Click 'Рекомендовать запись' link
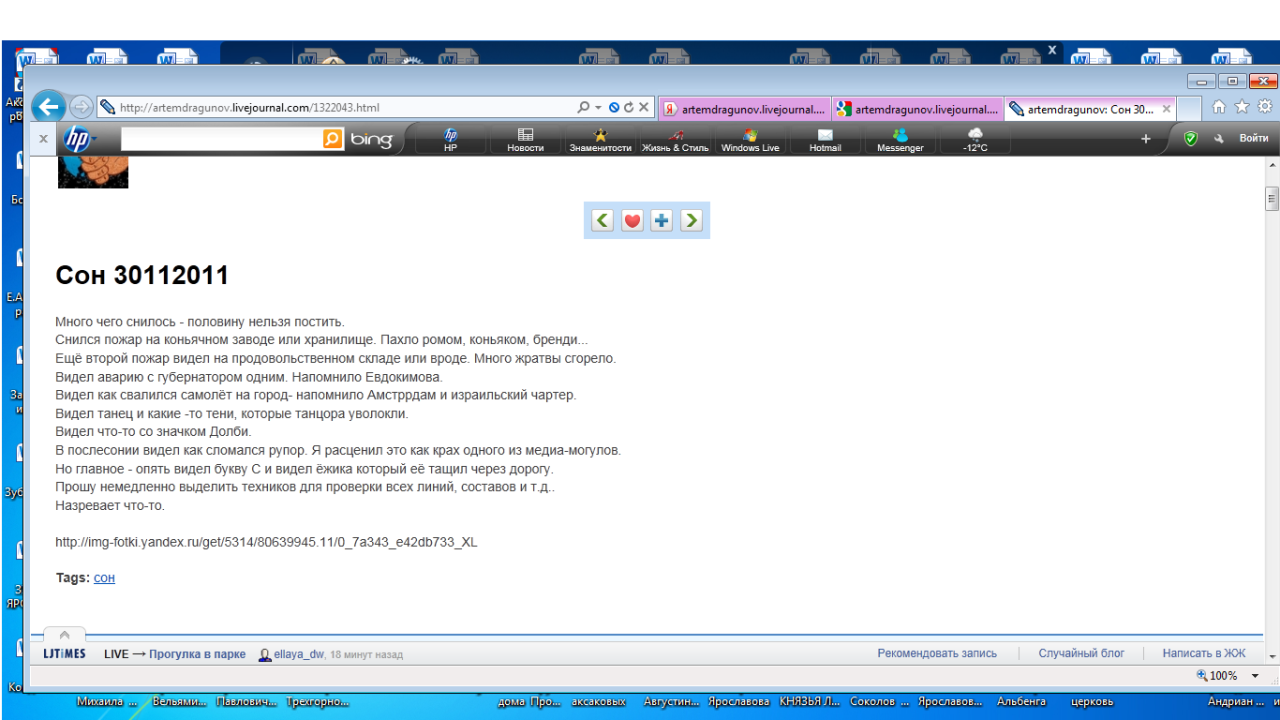The image size is (1280, 720). pyautogui.click(x=937, y=654)
